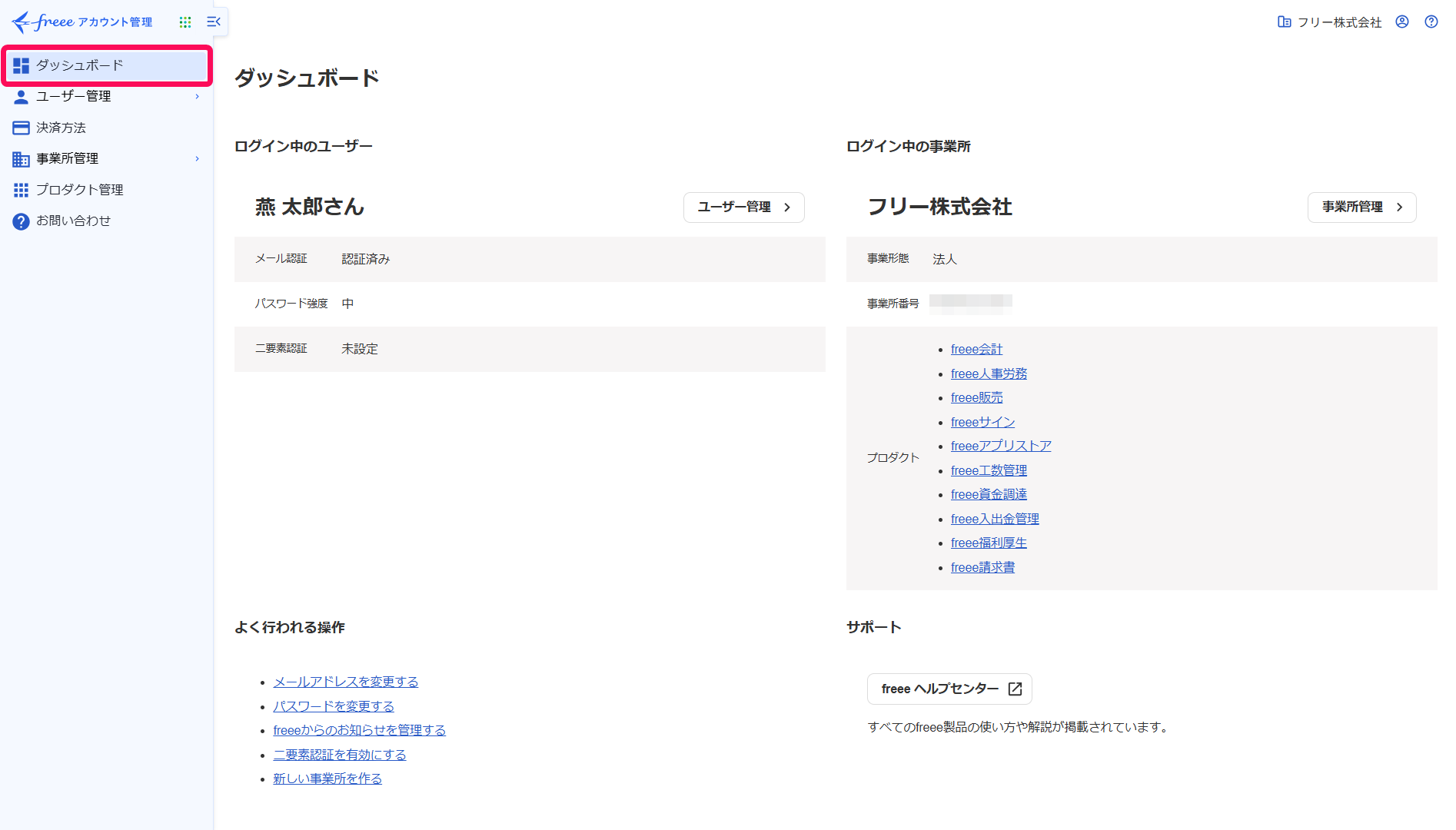Click the ユーザー管理 button next to 燕 太郎さん
Screen dimensions: 1456x830
point(743,207)
